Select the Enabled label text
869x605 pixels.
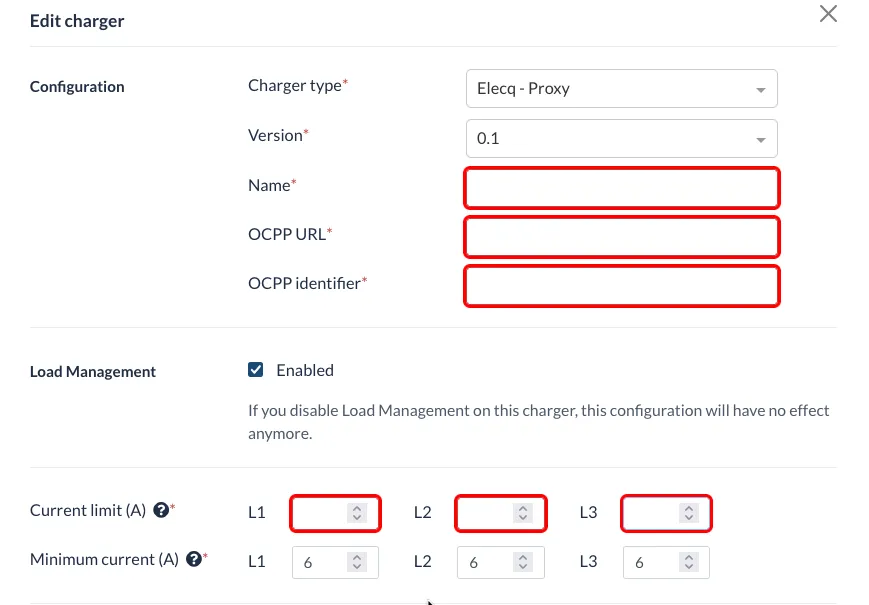click(305, 370)
